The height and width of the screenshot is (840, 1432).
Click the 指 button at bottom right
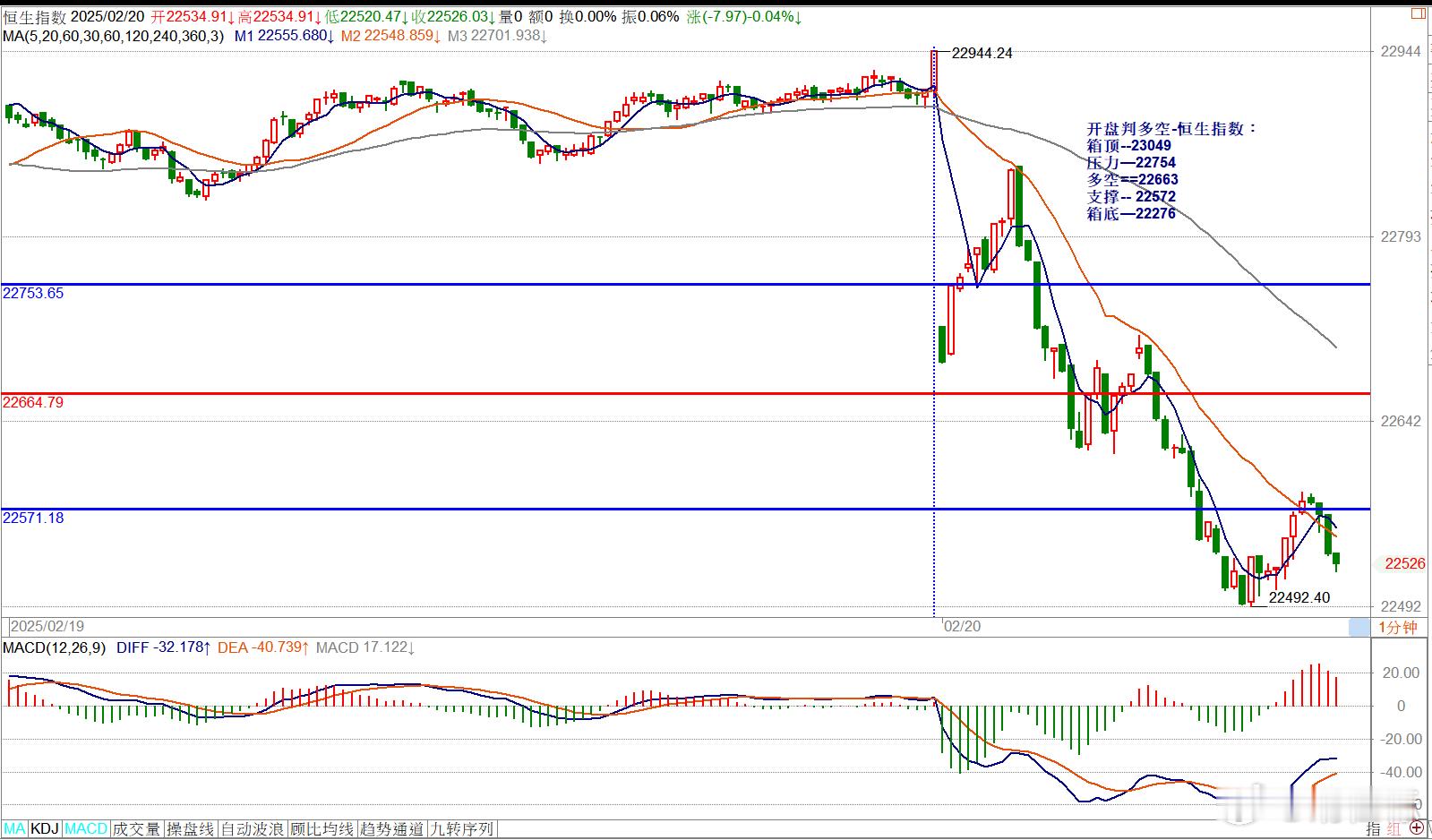pyautogui.click(x=1374, y=829)
